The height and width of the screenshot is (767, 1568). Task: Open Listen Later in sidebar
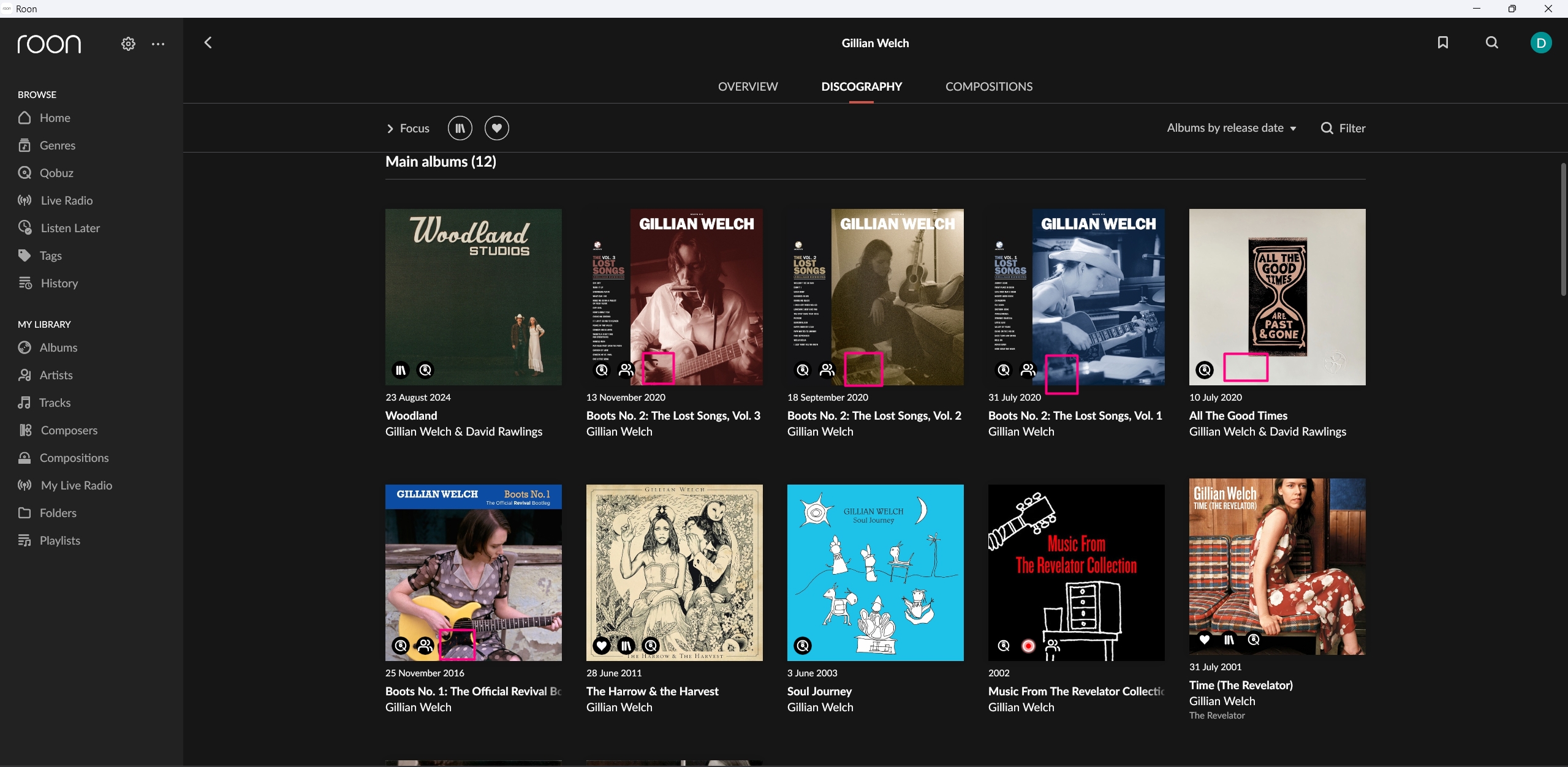click(x=59, y=228)
